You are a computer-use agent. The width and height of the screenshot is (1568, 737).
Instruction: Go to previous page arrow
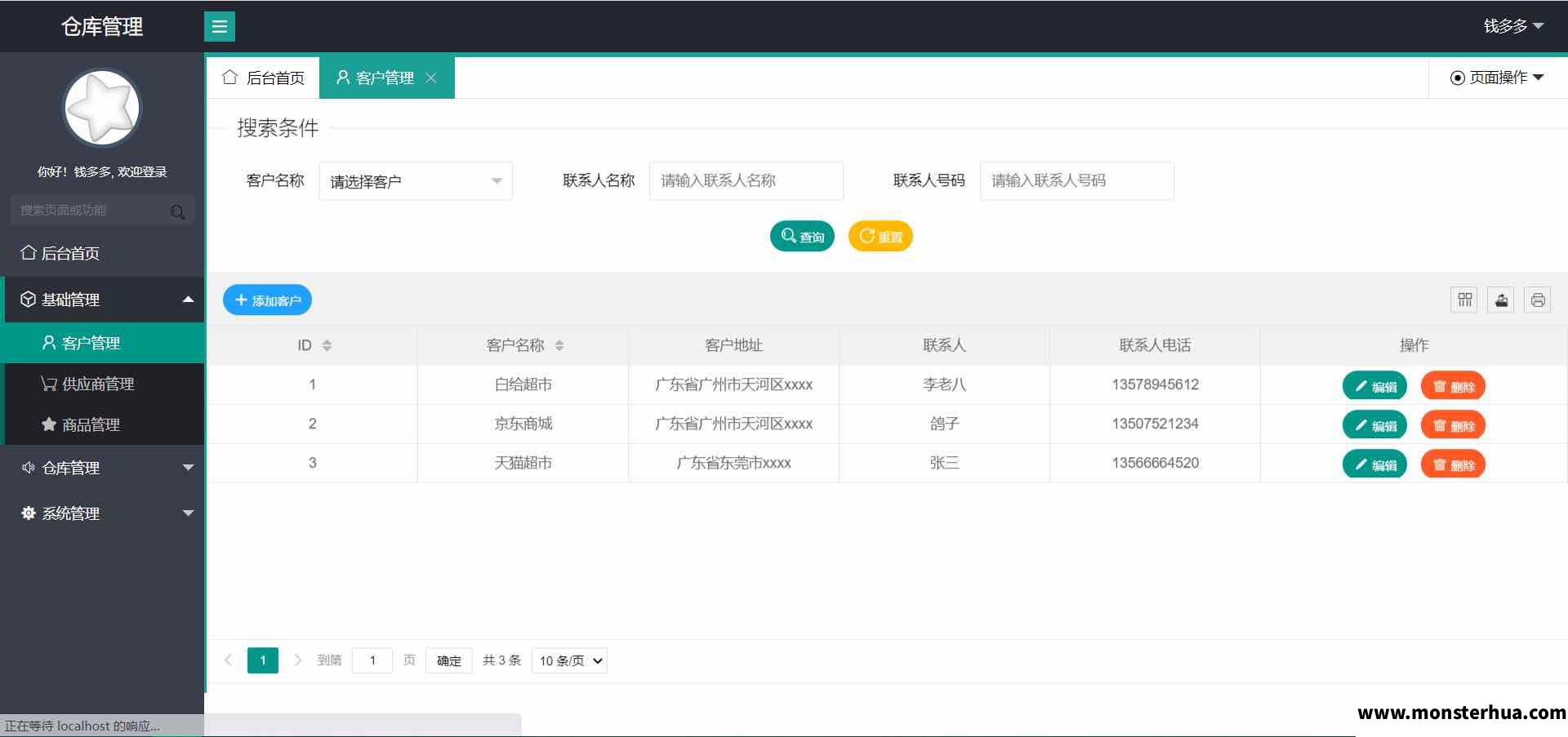pyautogui.click(x=229, y=659)
